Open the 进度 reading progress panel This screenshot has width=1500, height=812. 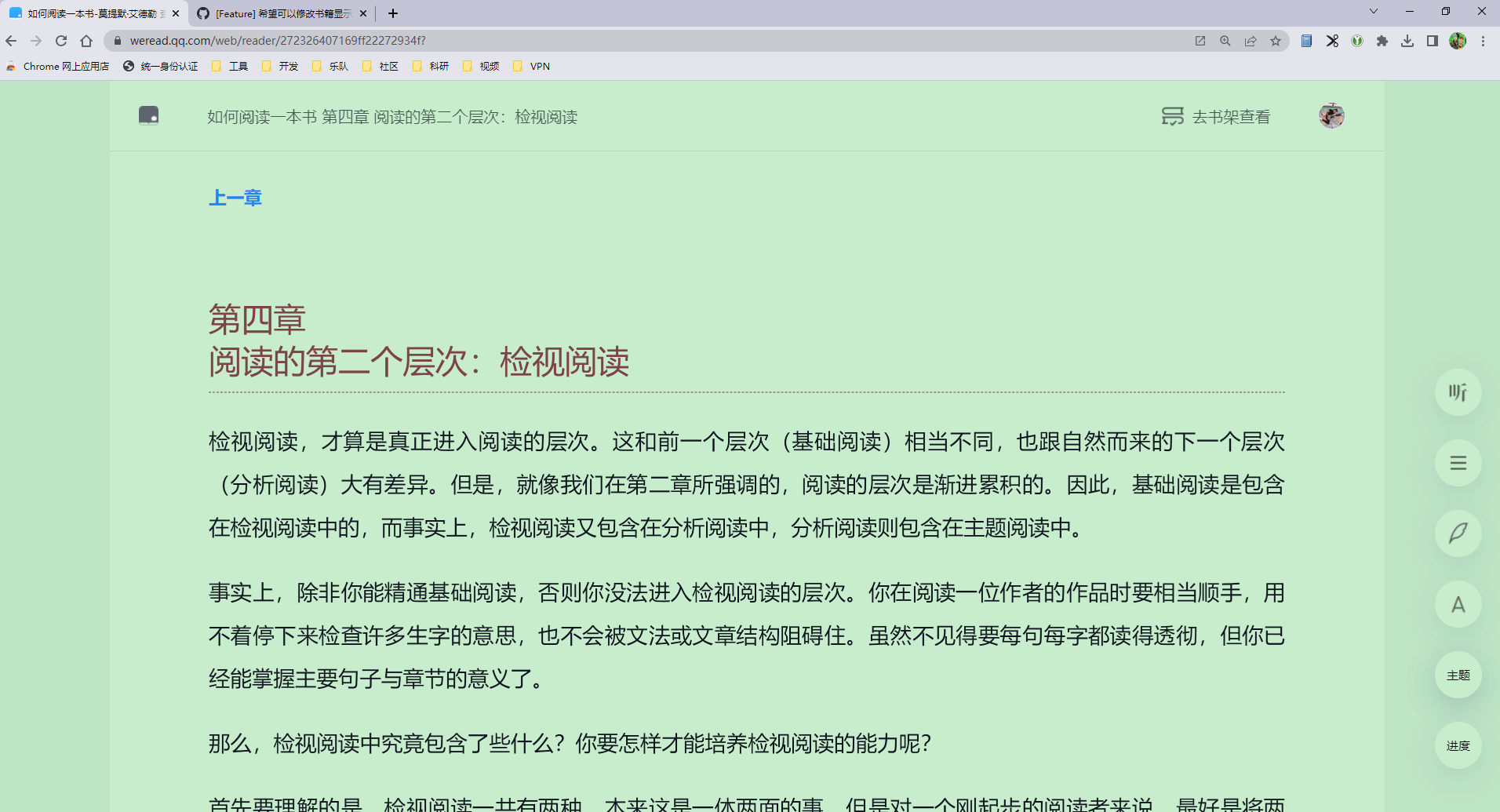click(x=1458, y=745)
